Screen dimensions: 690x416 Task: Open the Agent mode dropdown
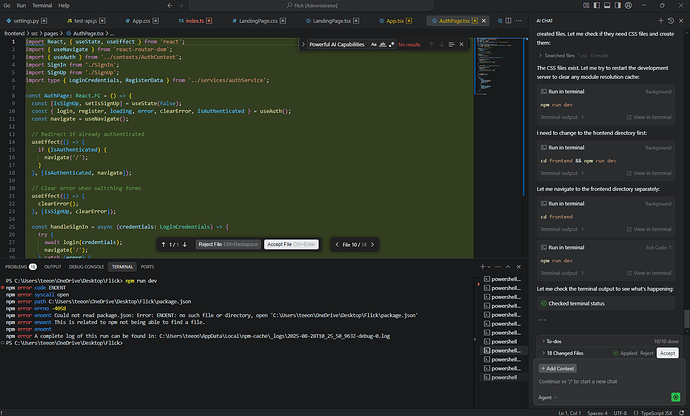[x=549, y=397]
